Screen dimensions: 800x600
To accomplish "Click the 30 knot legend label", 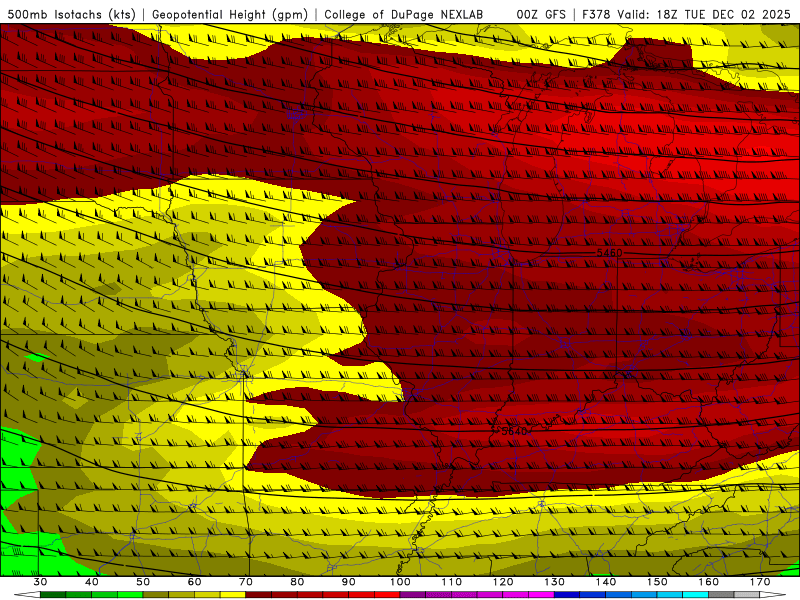I will point(40,582).
